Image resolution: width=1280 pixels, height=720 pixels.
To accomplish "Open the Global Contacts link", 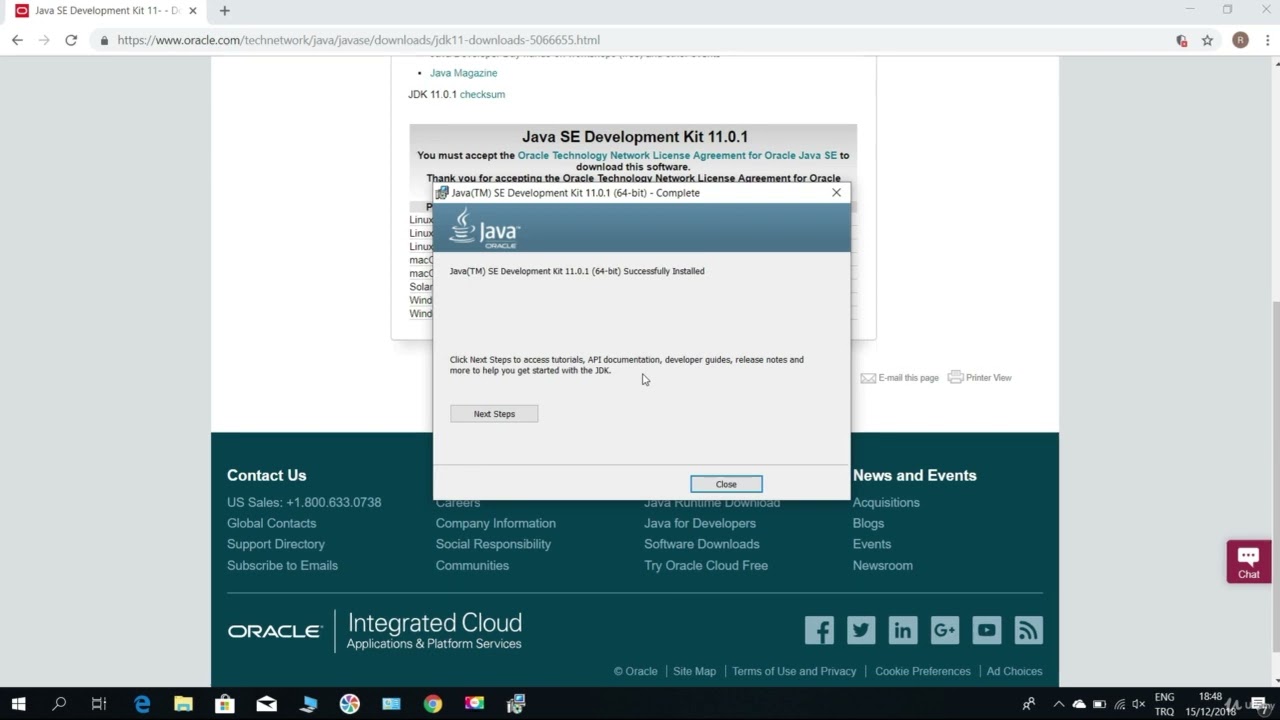I will pos(271,523).
